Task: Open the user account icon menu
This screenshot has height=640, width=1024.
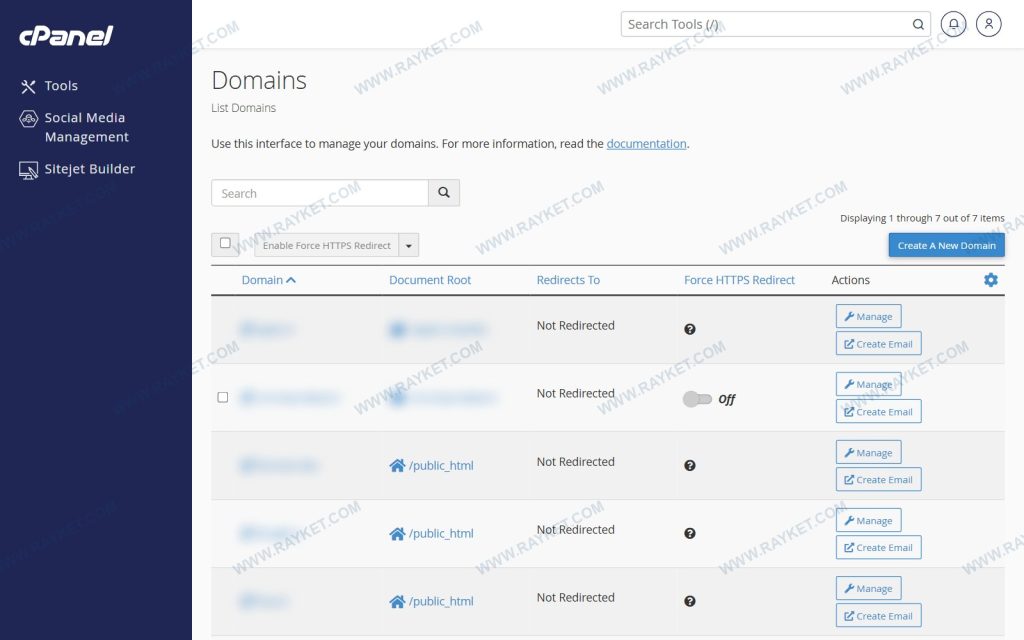Action: (x=989, y=24)
